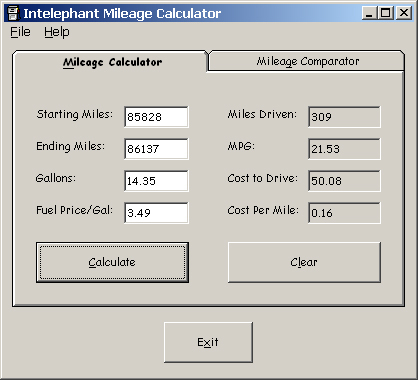This screenshot has width=418, height=380.
Task: Click the Fuel Price/Gal input field
Action: [156, 213]
